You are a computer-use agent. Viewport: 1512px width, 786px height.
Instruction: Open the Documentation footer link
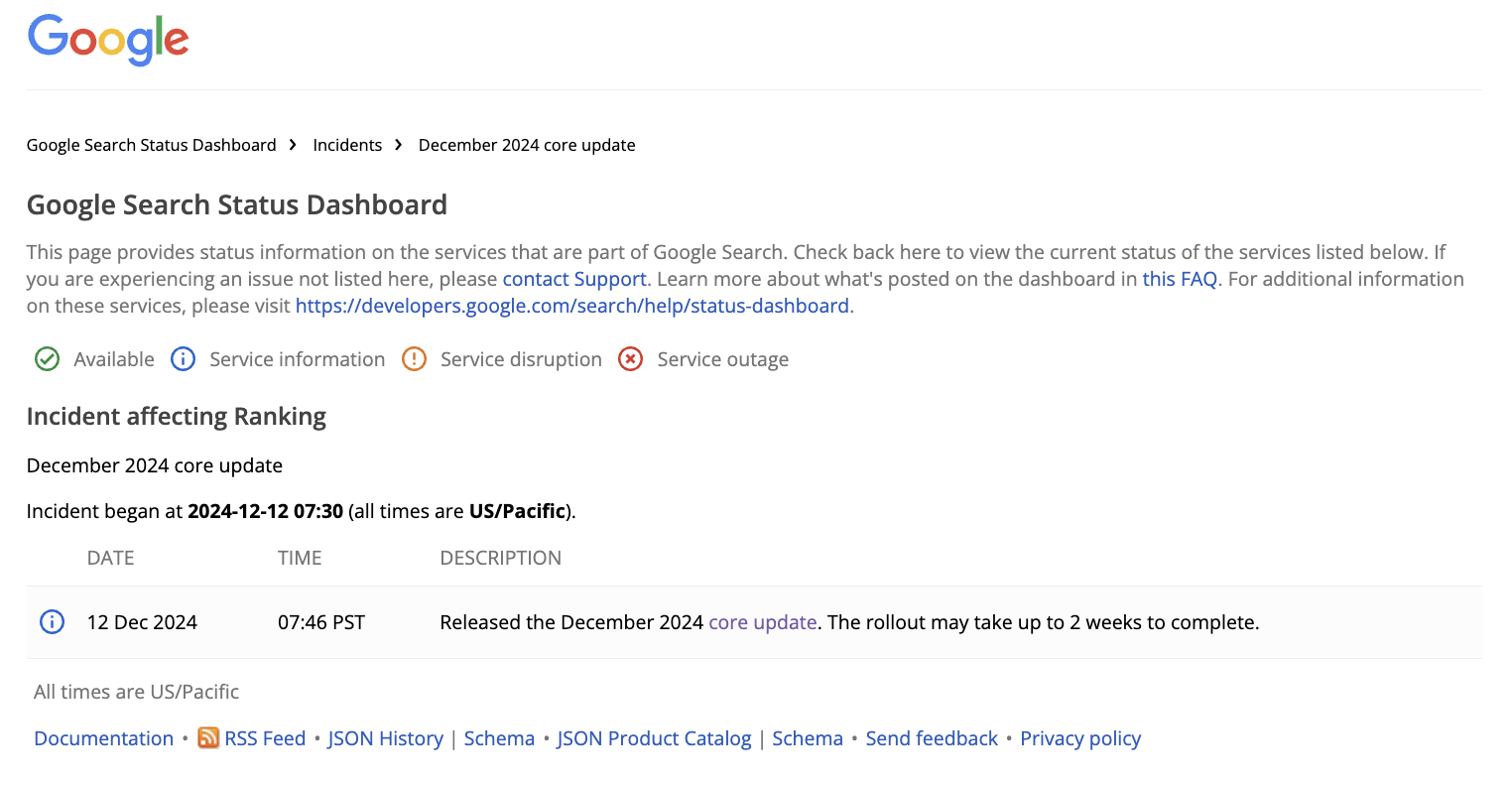click(103, 738)
